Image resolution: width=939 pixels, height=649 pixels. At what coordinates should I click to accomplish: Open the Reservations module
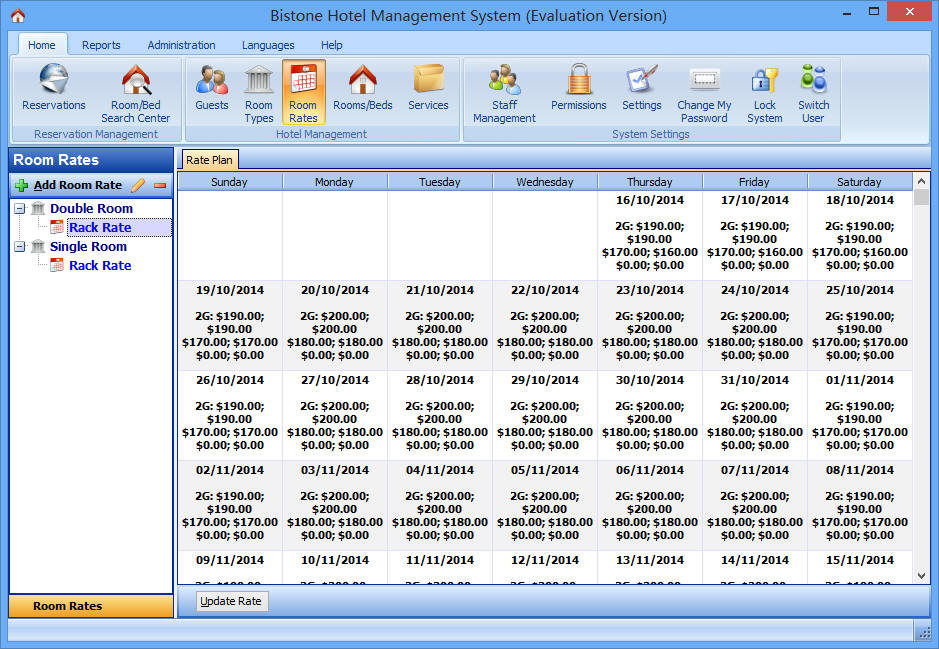[54, 87]
